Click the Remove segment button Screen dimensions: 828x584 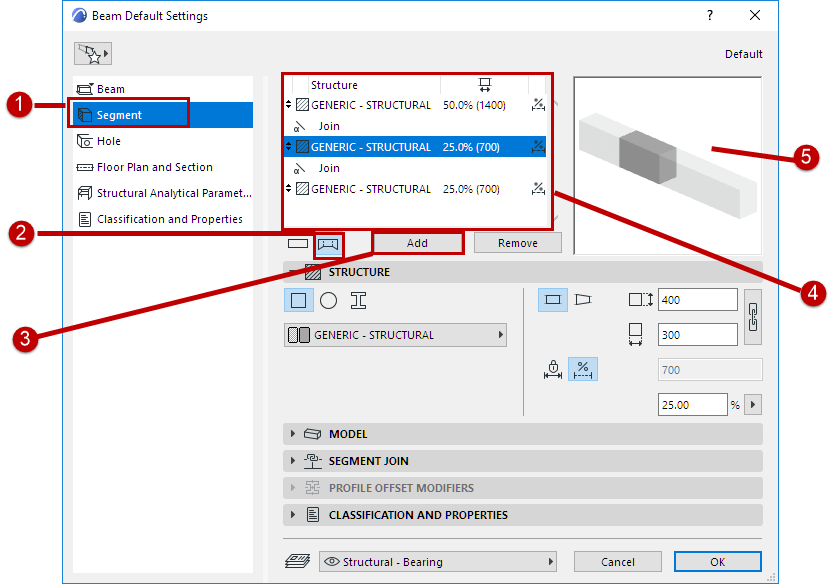pyautogui.click(x=518, y=243)
